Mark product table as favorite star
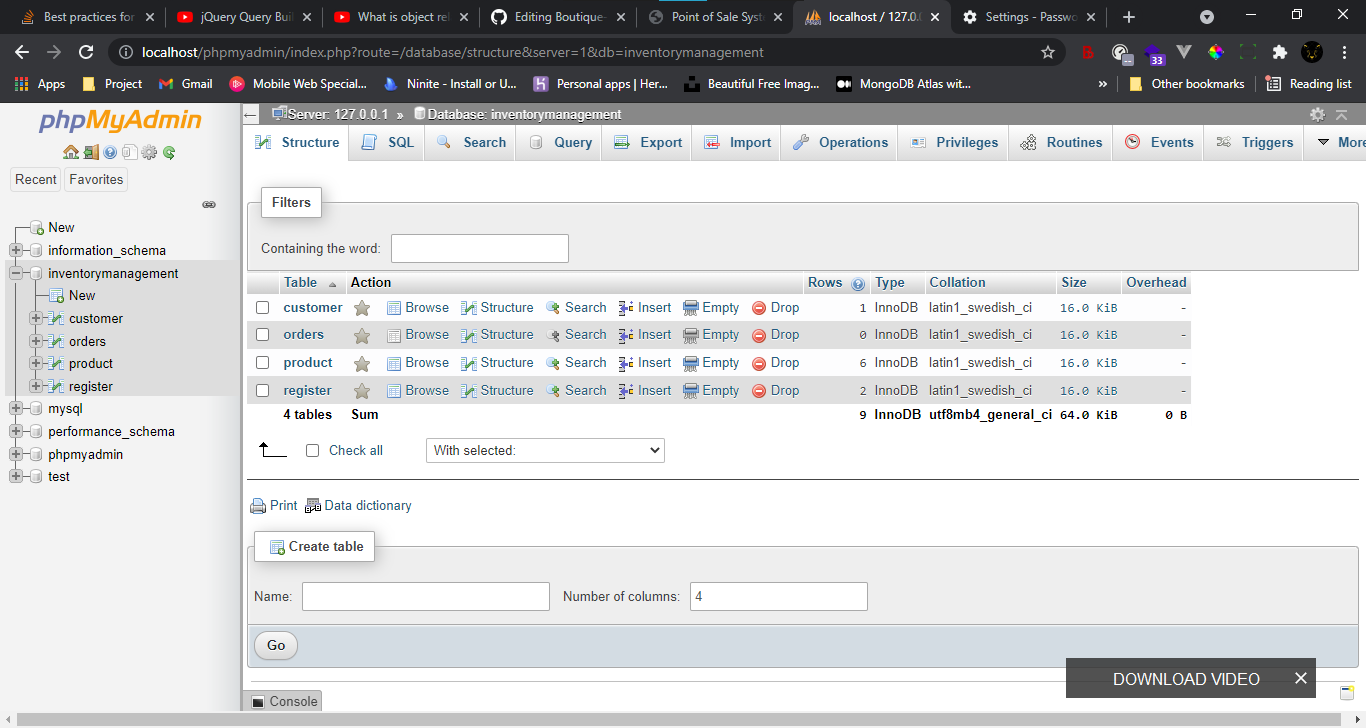1366x728 pixels. tap(362, 363)
